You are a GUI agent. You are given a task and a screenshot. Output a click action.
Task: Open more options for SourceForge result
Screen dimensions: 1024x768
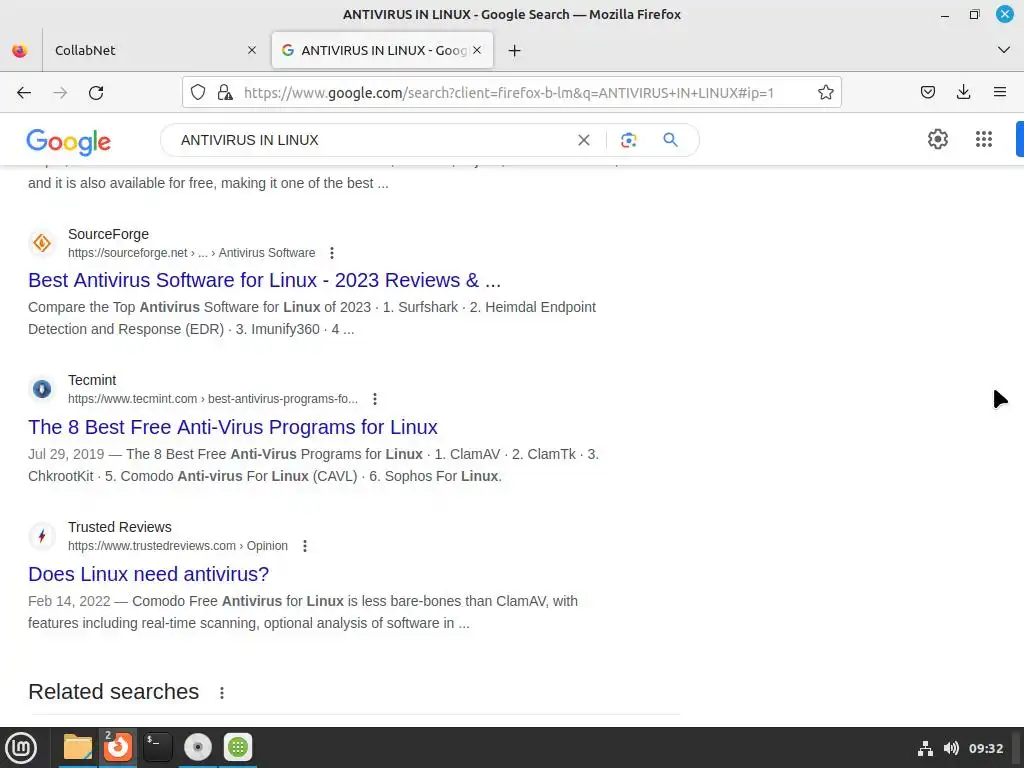332,253
